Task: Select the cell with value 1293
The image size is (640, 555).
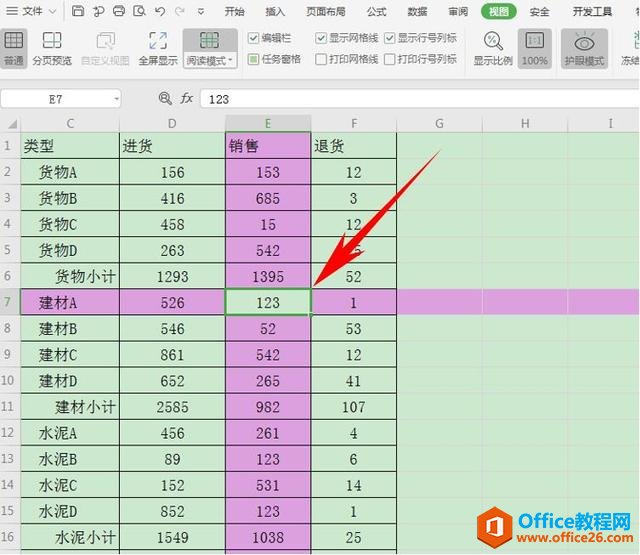Action: pos(172,277)
